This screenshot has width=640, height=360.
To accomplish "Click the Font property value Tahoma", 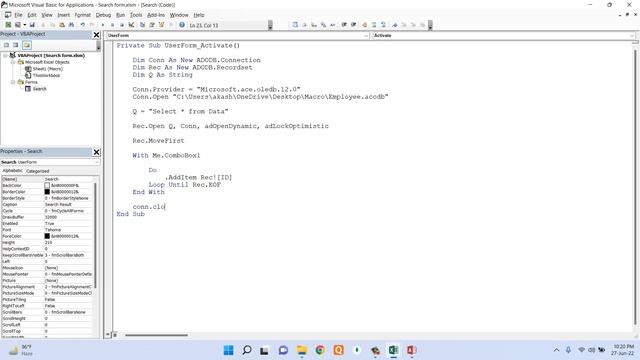I will pos(68,230).
